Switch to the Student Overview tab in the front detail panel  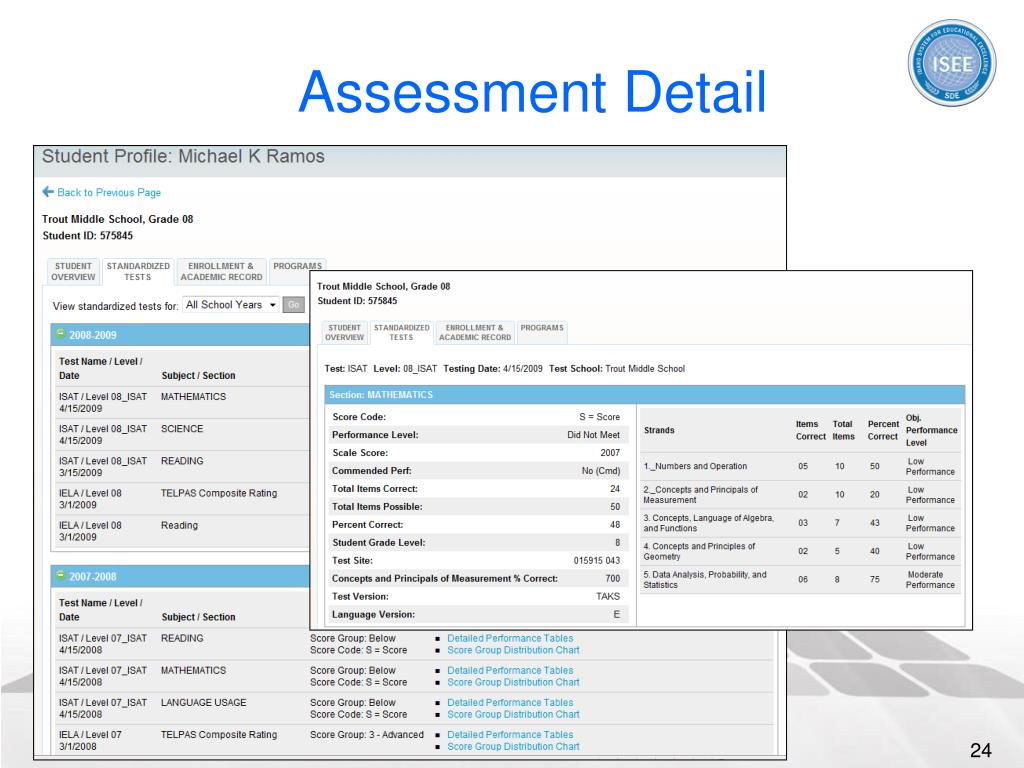coord(343,332)
